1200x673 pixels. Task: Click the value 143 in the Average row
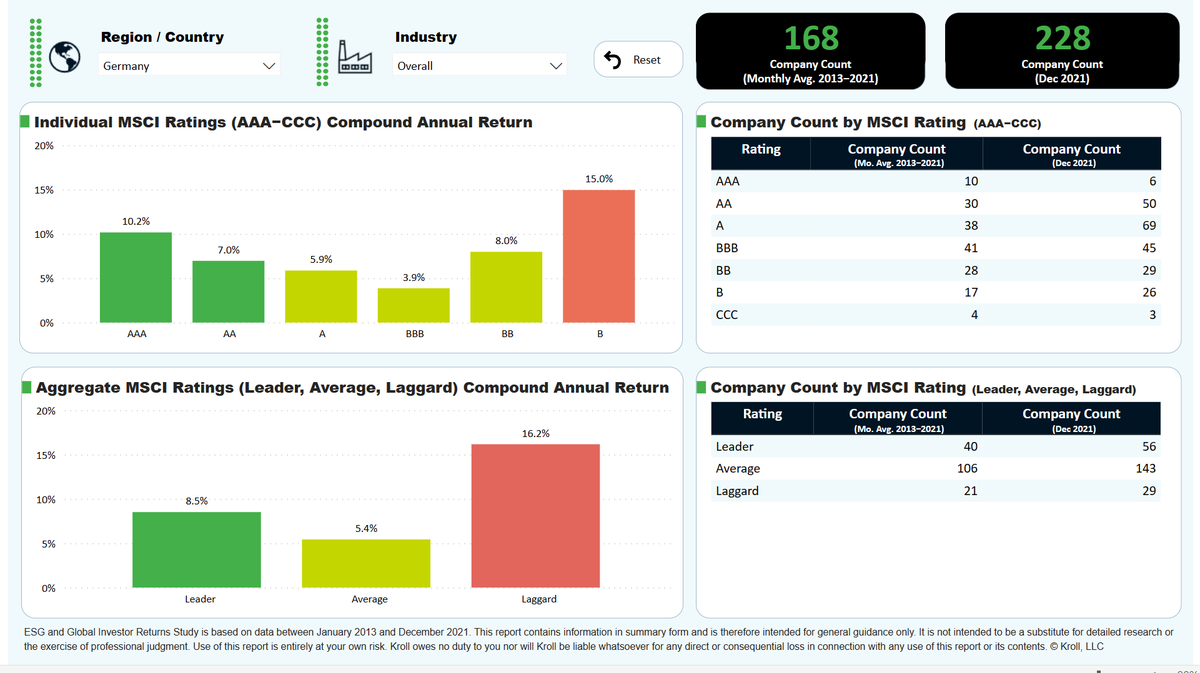click(1145, 469)
